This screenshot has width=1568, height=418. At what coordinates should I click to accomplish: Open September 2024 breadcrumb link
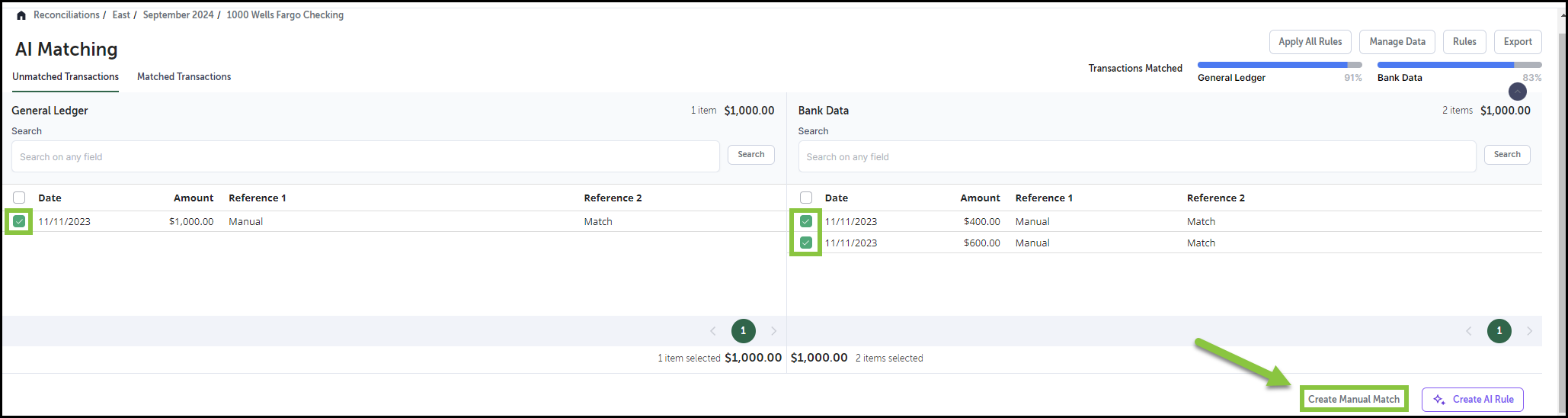178,15
